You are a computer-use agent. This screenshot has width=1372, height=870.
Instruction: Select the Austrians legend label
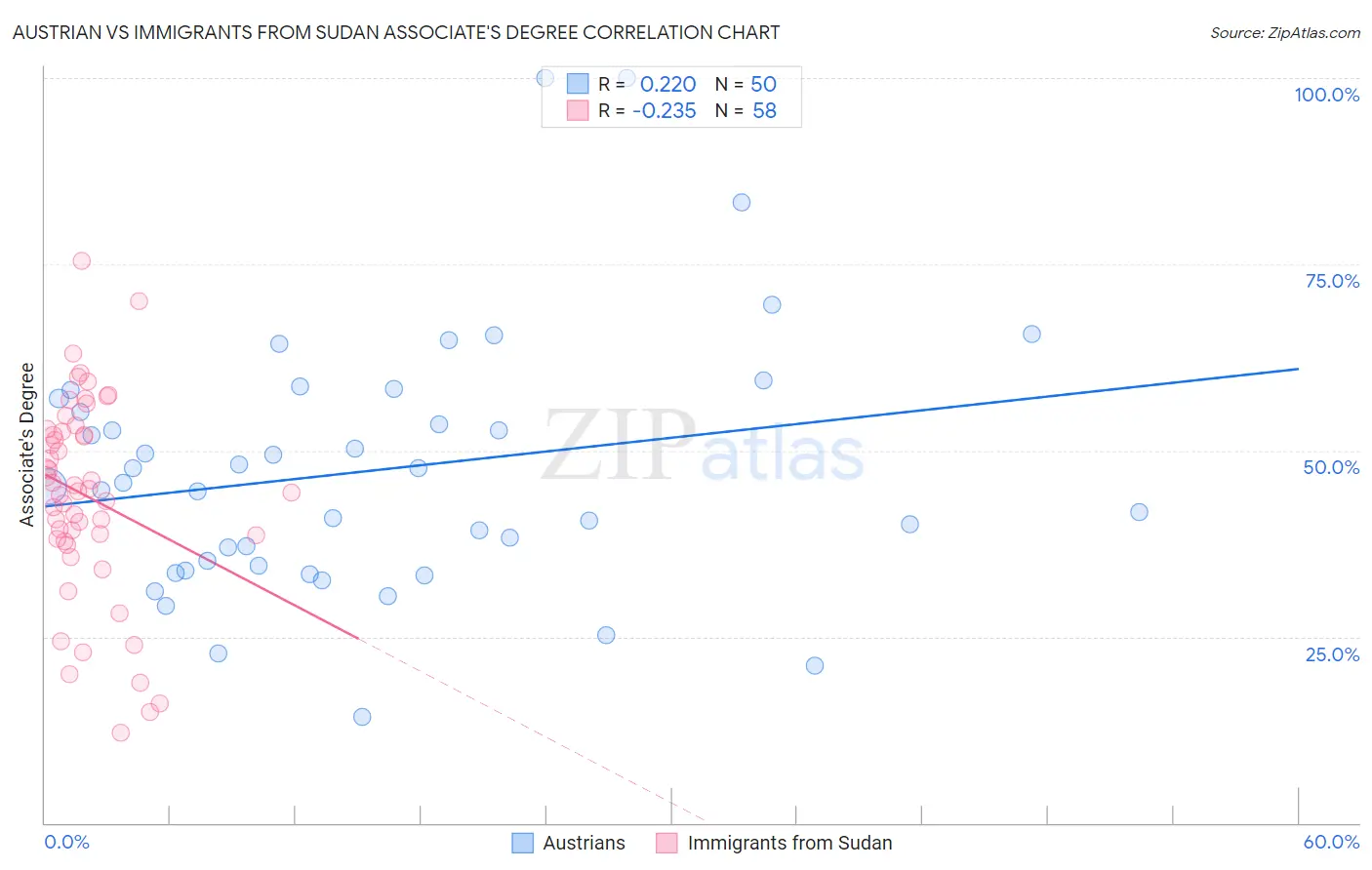click(584, 843)
